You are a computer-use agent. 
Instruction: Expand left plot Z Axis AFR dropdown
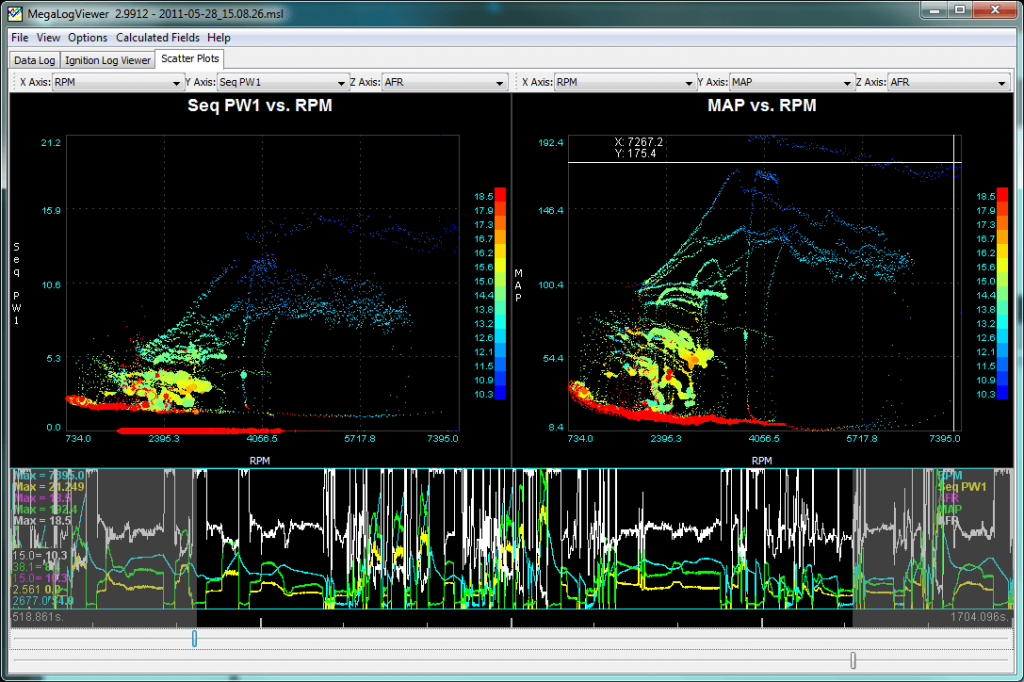click(444, 83)
